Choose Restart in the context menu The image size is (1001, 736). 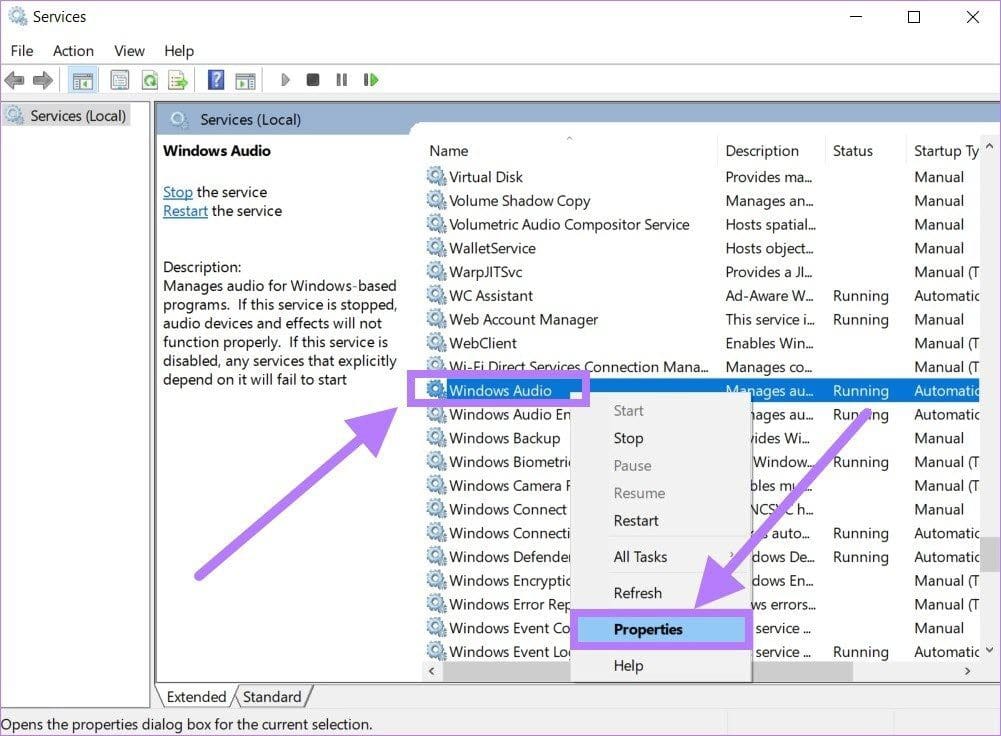coord(660,520)
